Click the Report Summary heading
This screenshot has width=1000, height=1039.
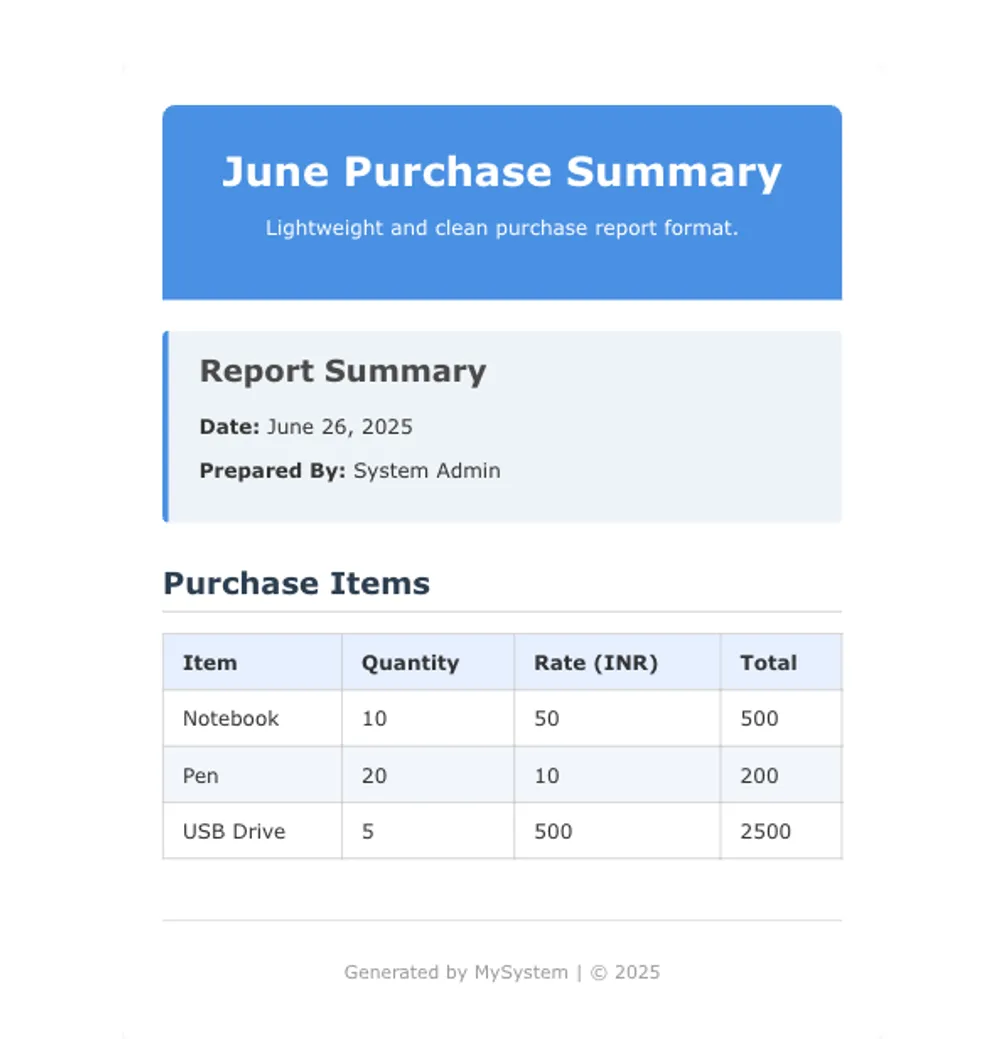click(x=343, y=371)
